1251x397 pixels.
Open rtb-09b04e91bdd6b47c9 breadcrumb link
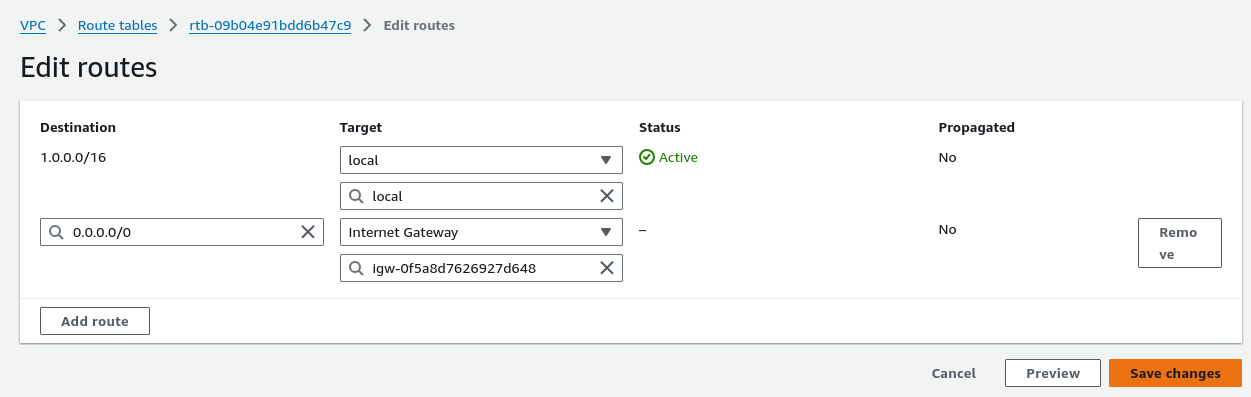pyautogui.click(x=270, y=25)
